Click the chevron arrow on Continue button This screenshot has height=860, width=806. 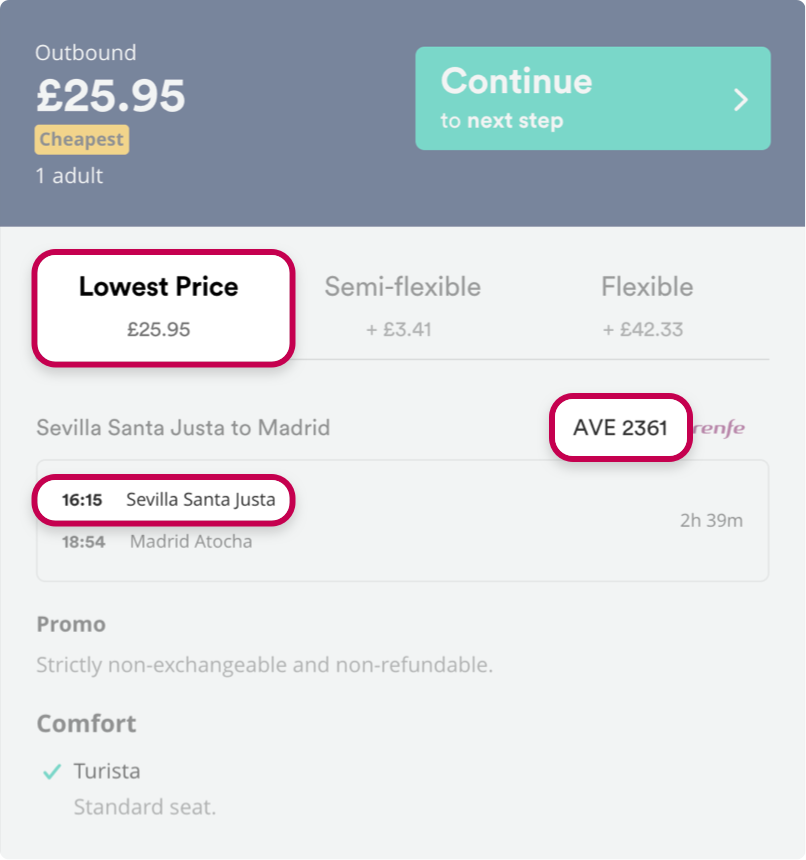[x=741, y=100]
